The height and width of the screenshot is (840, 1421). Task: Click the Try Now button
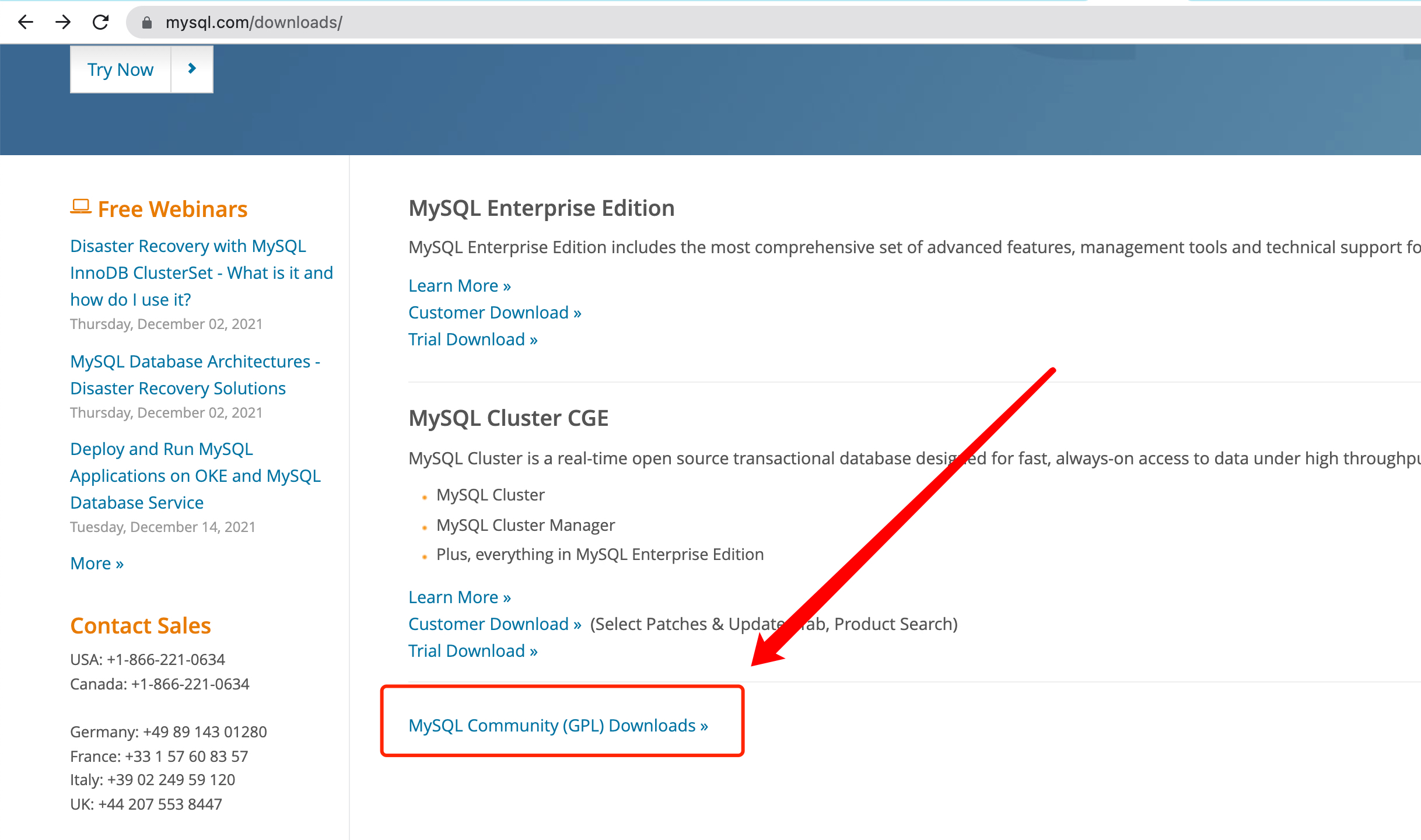click(x=120, y=69)
